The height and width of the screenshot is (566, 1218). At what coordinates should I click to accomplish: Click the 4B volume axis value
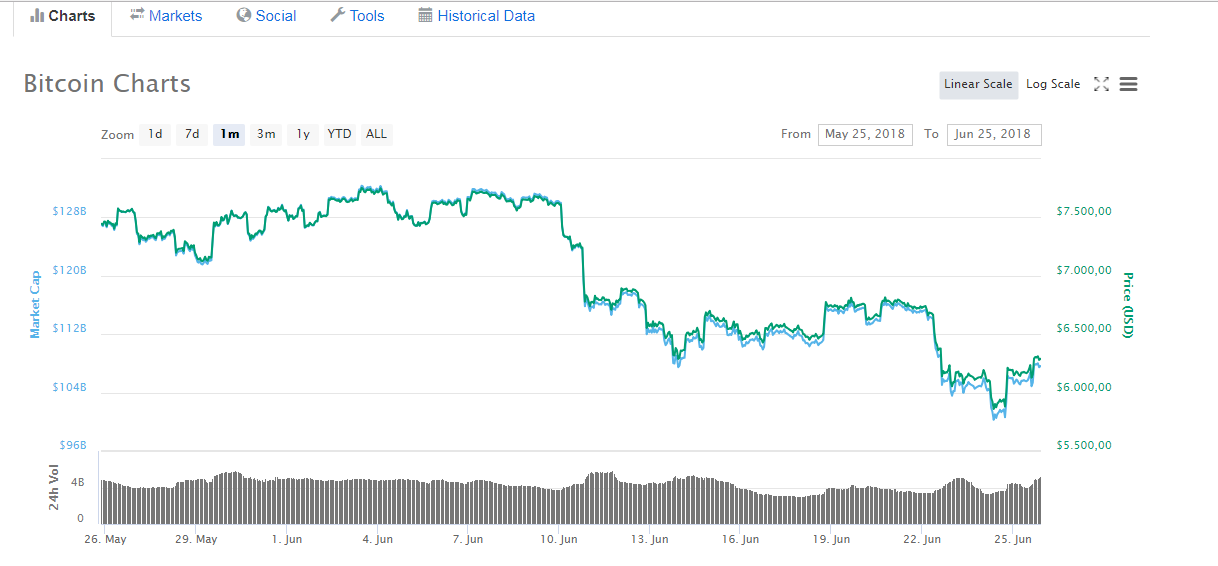coord(78,483)
